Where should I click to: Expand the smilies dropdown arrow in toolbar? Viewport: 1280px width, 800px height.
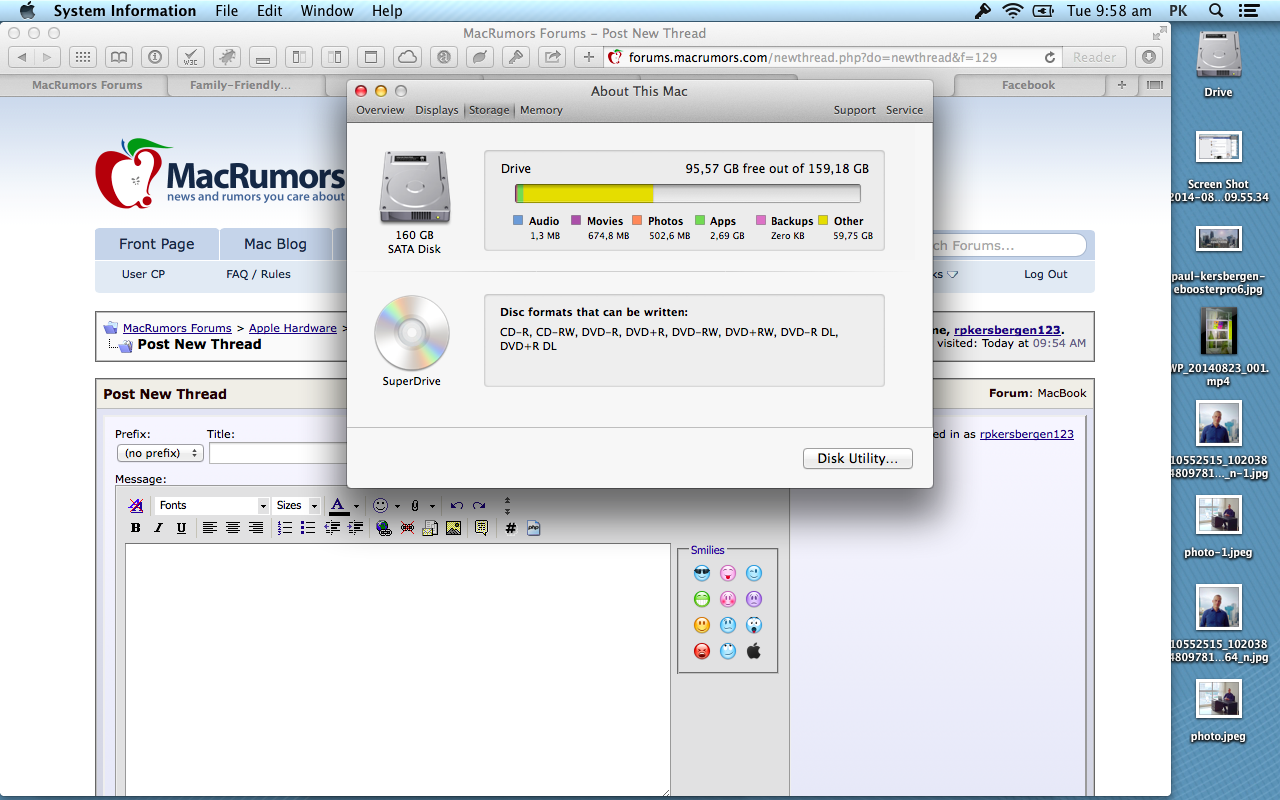coord(397,506)
